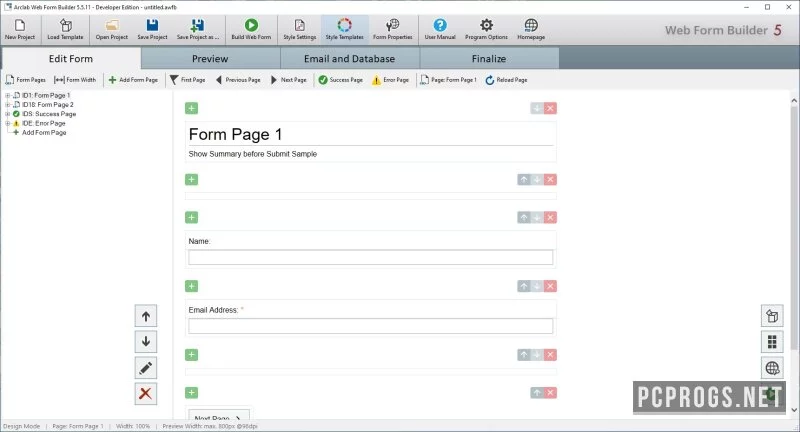
Task: Click the template icon button at right edge
Action: click(x=772, y=316)
